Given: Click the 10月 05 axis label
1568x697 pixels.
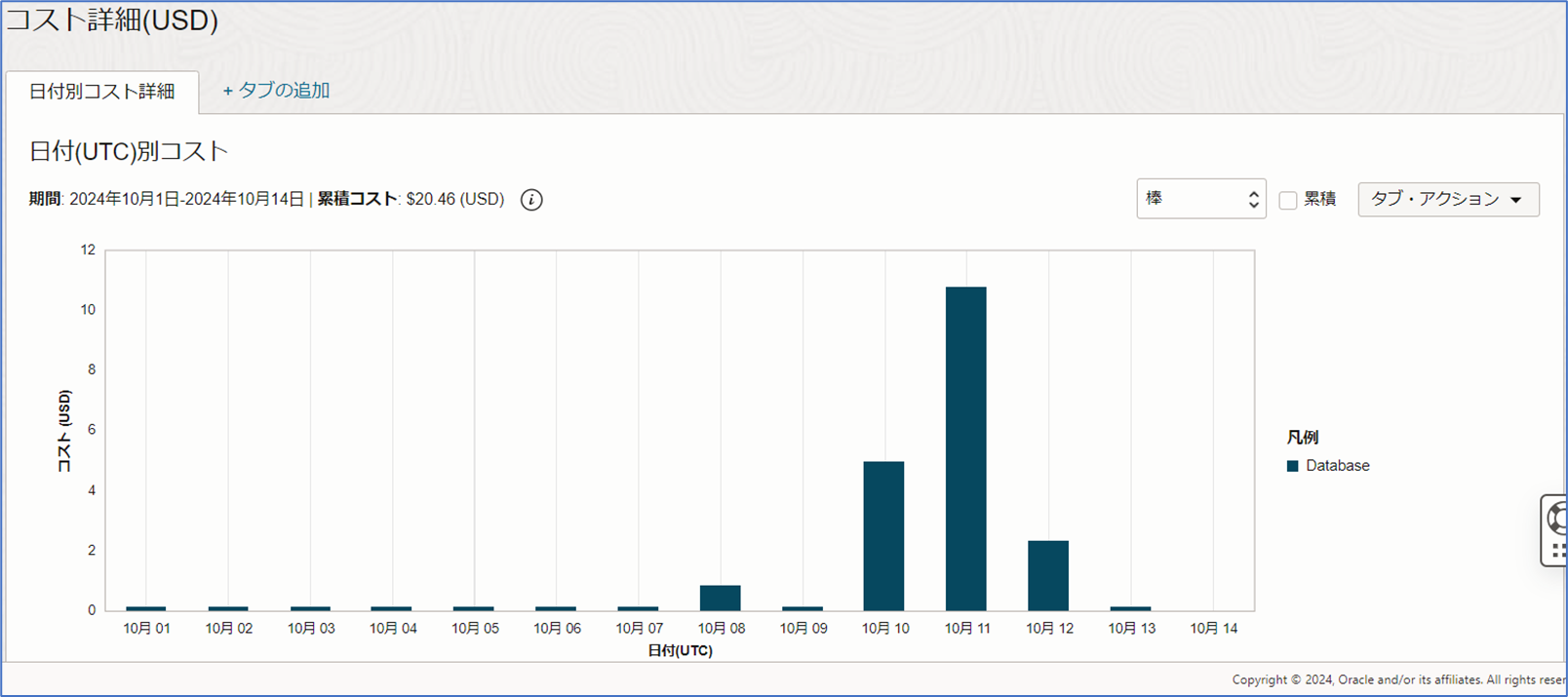Looking at the screenshot, I should coord(475,629).
